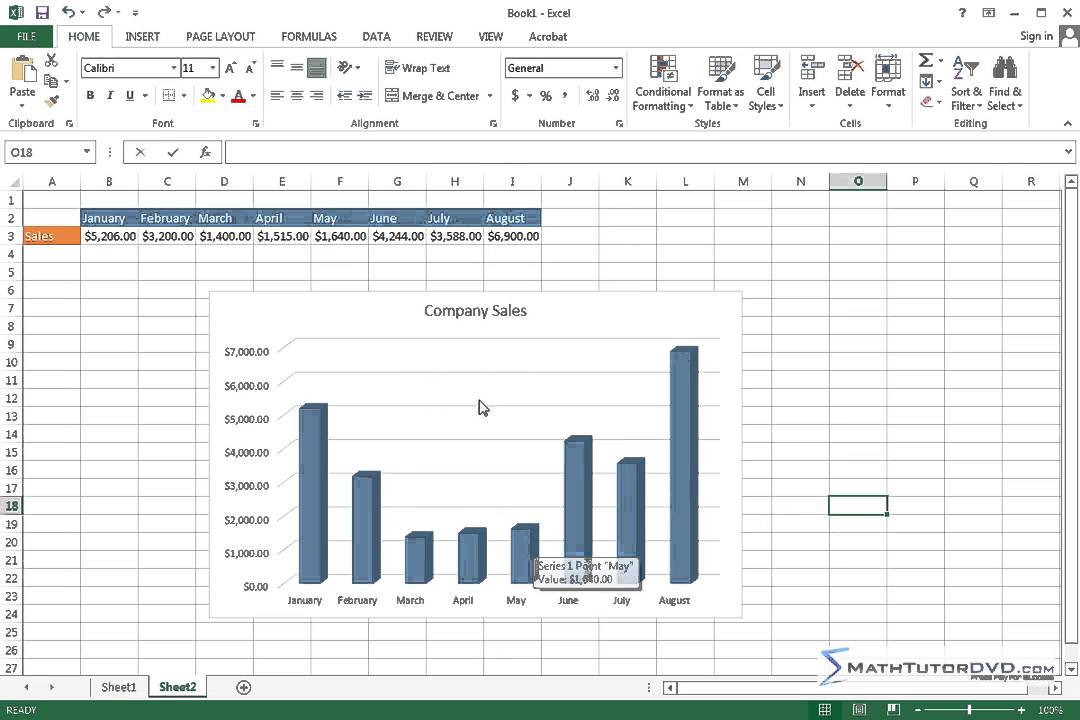The height and width of the screenshot is (720, 1080).
Task: Switch to the DATA tab
Action: [x=376, y=37]
